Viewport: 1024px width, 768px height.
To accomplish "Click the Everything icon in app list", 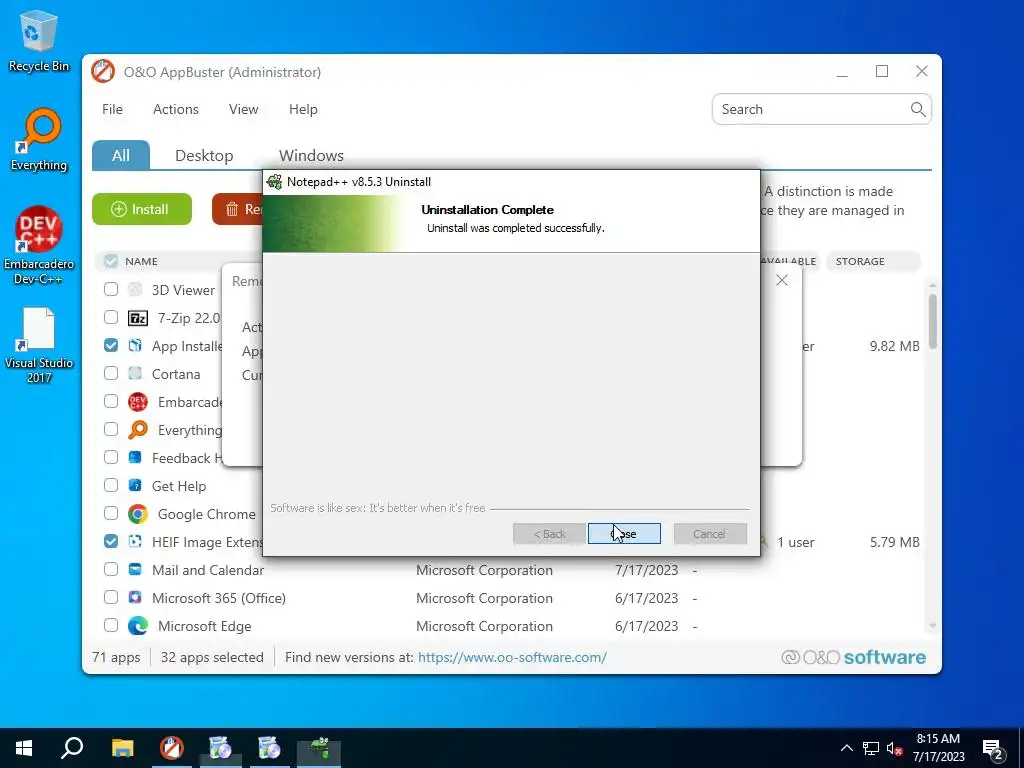I will (x=138, y=430).
